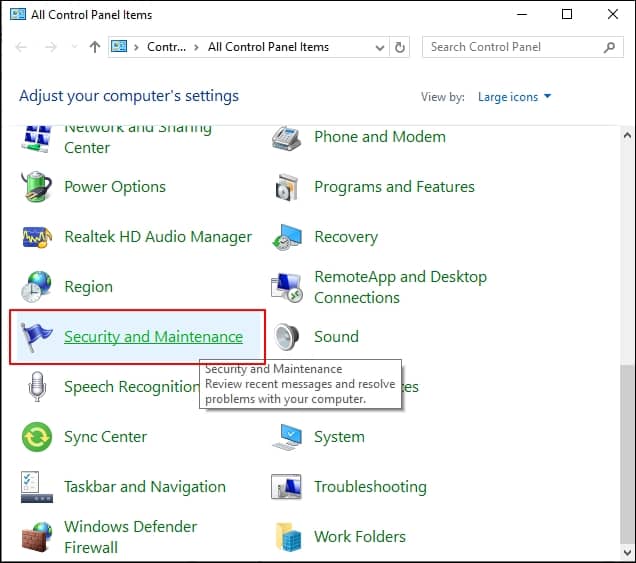Click the search magnifier icon

(609, 47)
